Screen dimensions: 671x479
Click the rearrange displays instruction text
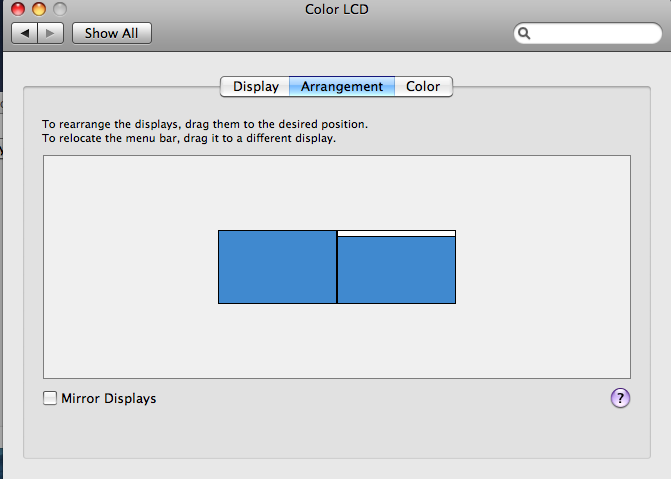[x=204, y=124]
